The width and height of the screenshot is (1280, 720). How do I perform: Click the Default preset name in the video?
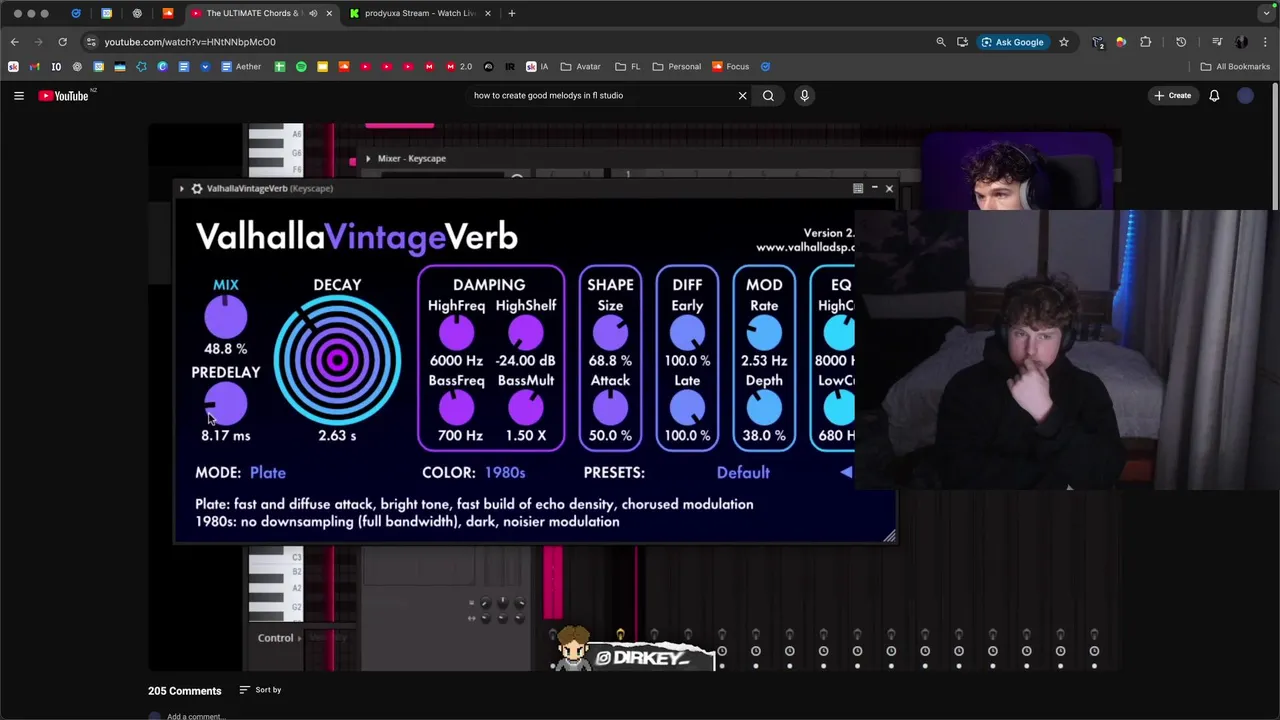(743, 473)
